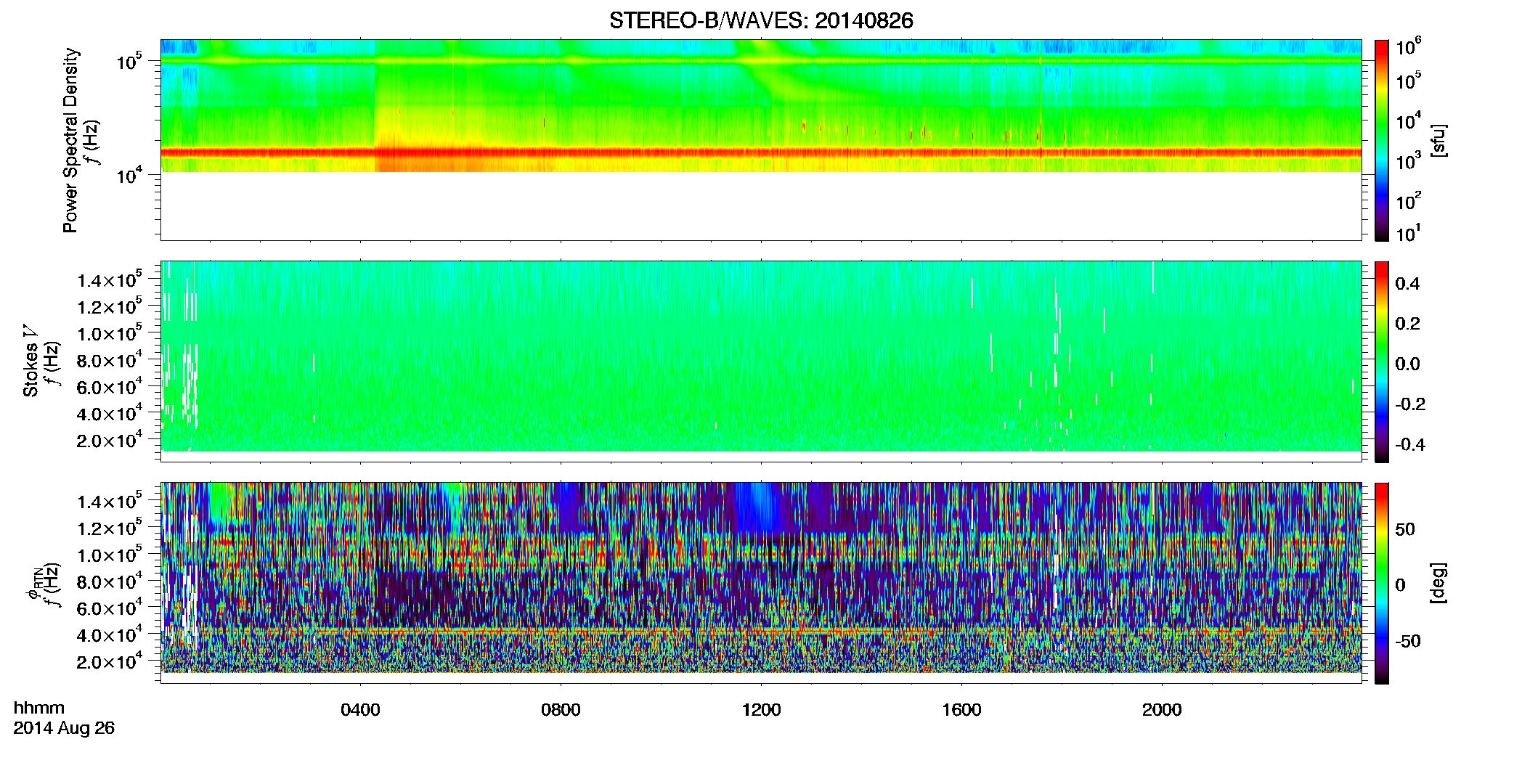1522x784 pixels.
Task: Click the 0 tick on degrees colorbar
Action: click(1400, 585)
